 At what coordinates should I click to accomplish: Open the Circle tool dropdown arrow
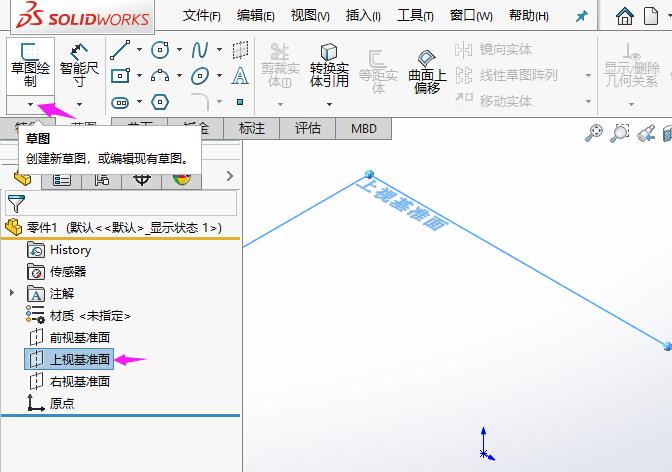pyautogui.click(x=179, y=50)
